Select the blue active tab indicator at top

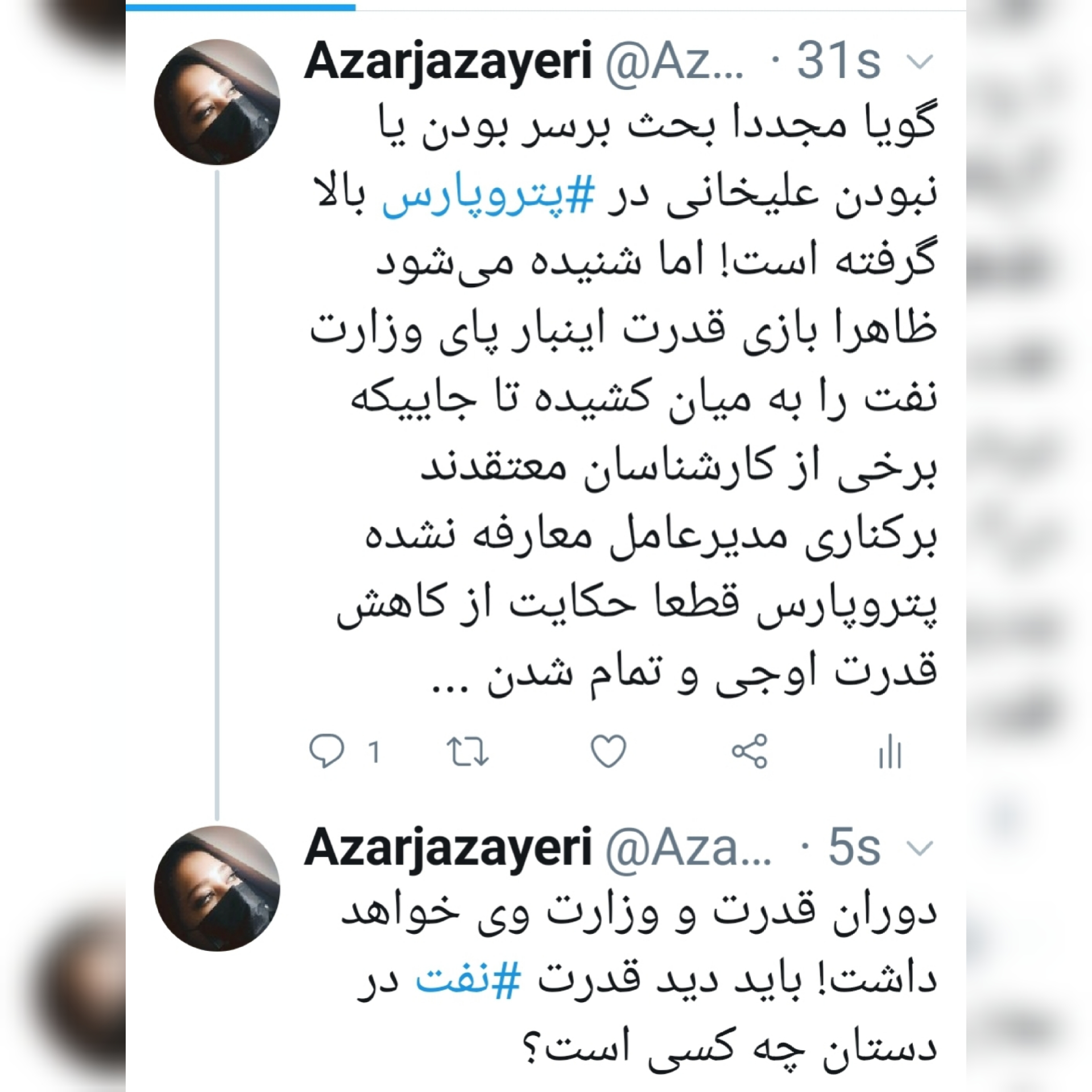point(241,7)
